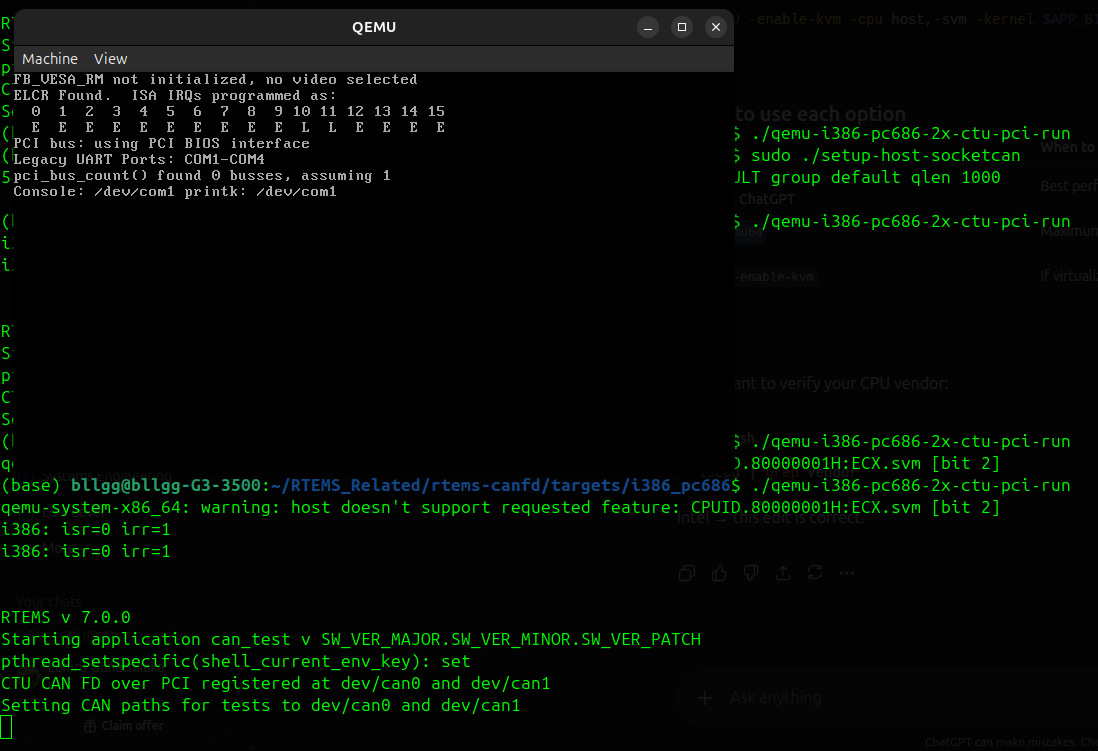Click the thumbs up icon
The width and height of the screenshot is (1098, 751).
719,573
